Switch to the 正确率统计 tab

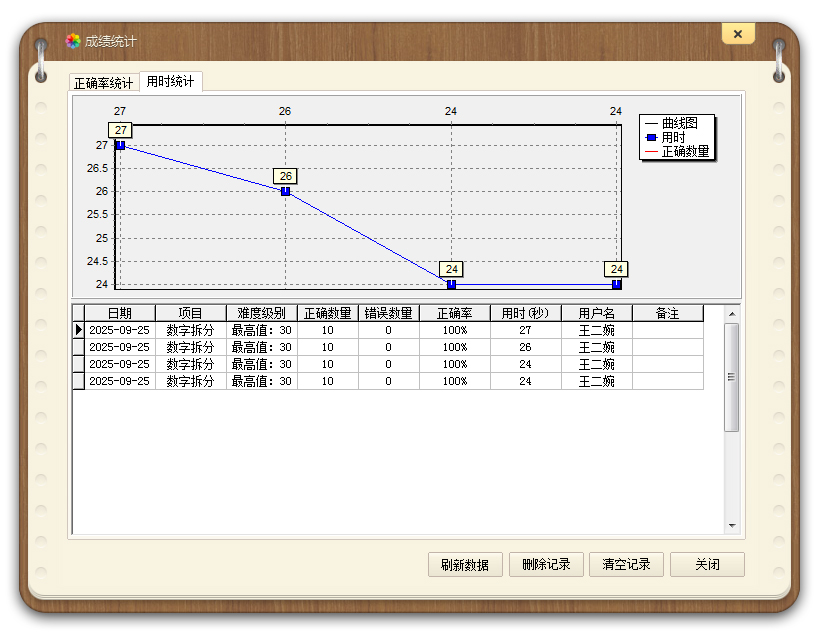click(x=104, y=83)
